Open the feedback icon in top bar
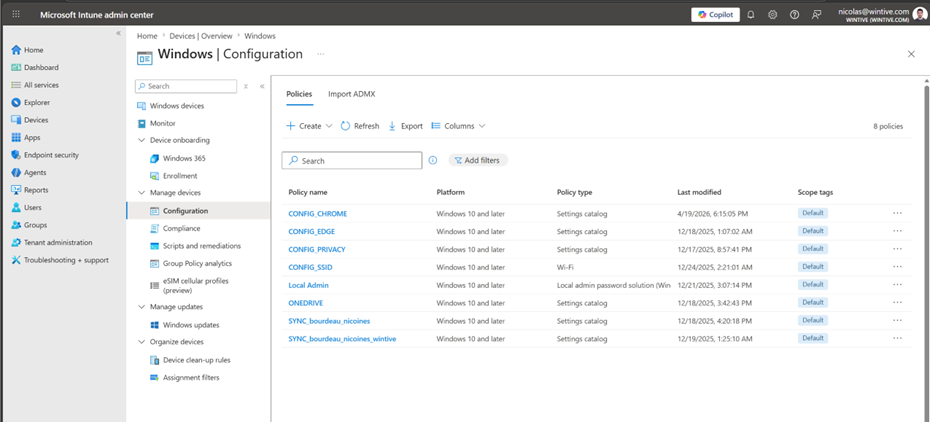Screen dimensions: 930x422 pos(816,15)
